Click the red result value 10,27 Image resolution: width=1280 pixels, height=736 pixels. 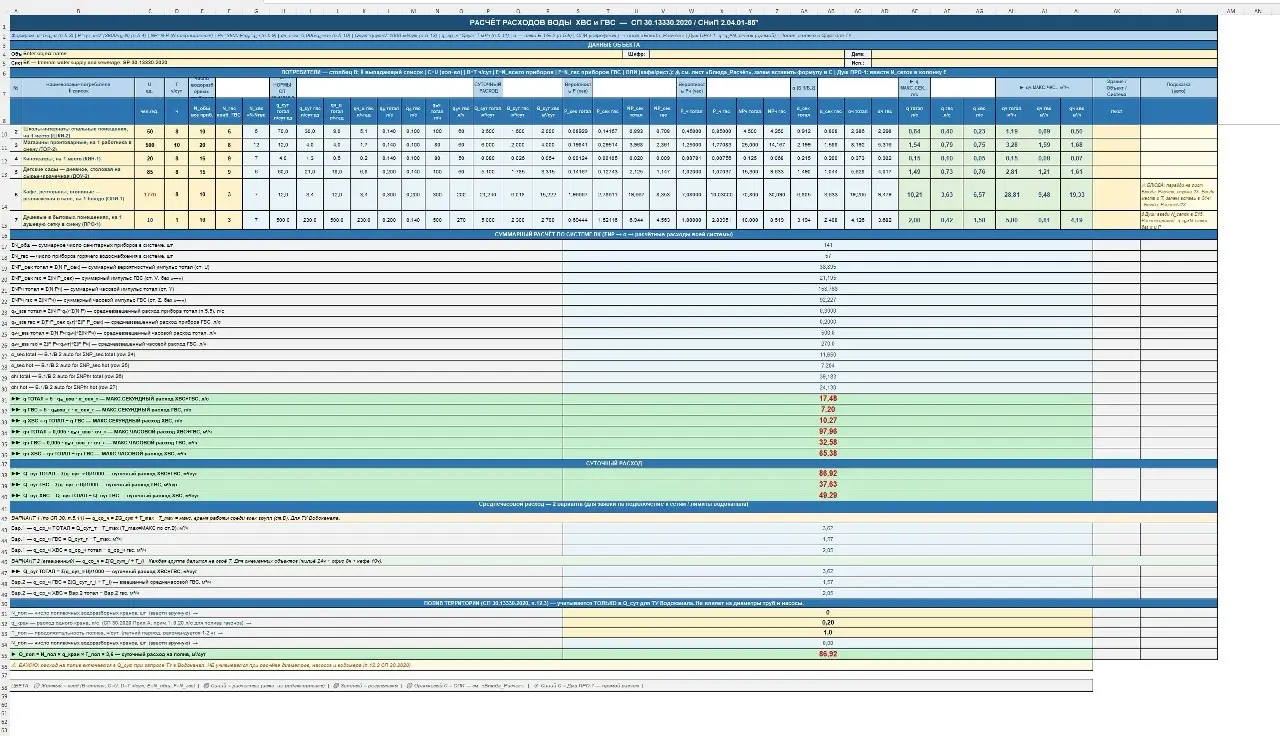point(828,421)
